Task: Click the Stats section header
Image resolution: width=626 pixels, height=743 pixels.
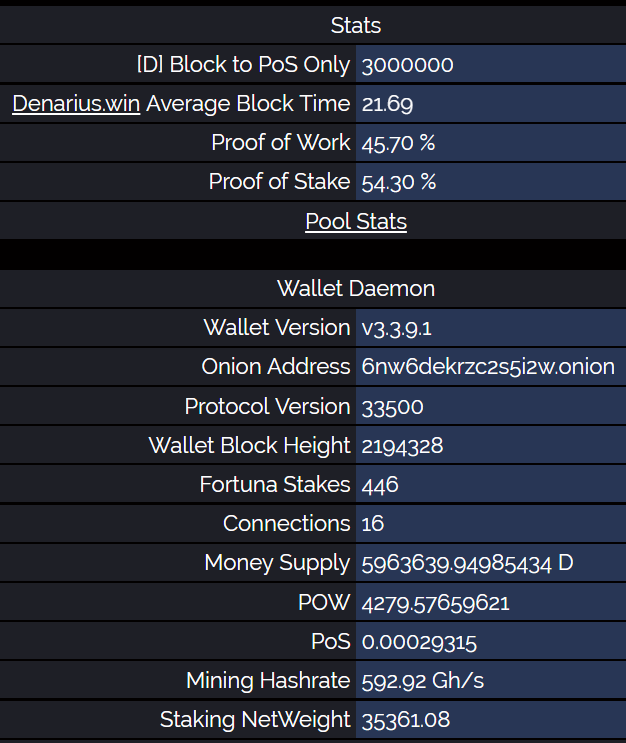Action: point(356,26)
